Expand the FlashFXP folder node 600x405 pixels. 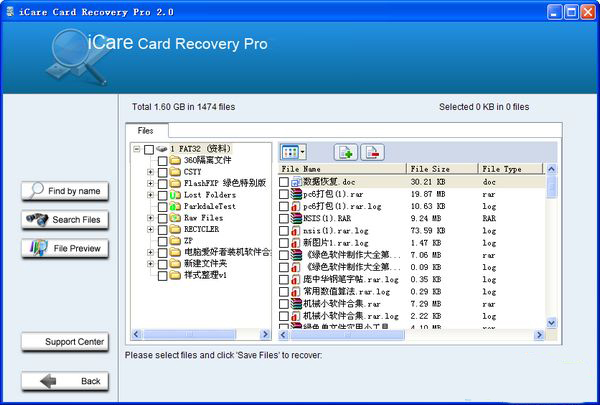150,183
